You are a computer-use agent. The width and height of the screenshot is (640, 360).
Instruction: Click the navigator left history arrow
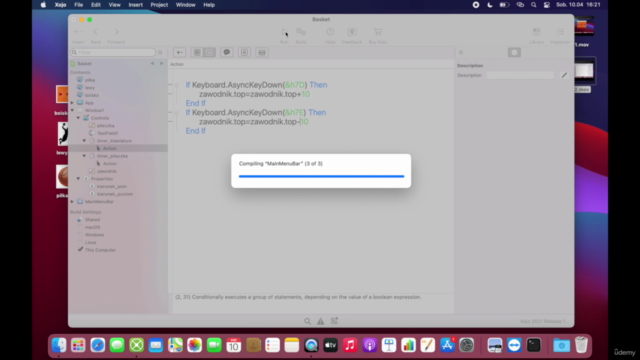click(x=152, y=64)
